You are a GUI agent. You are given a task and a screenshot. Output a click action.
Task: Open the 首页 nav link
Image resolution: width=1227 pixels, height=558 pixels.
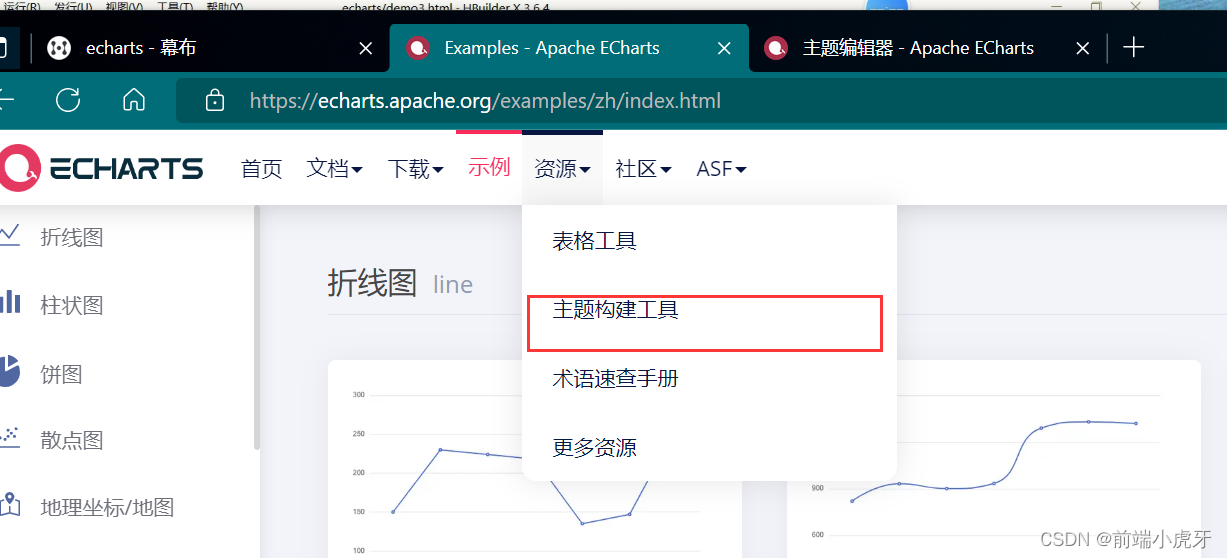coord(262,169)
